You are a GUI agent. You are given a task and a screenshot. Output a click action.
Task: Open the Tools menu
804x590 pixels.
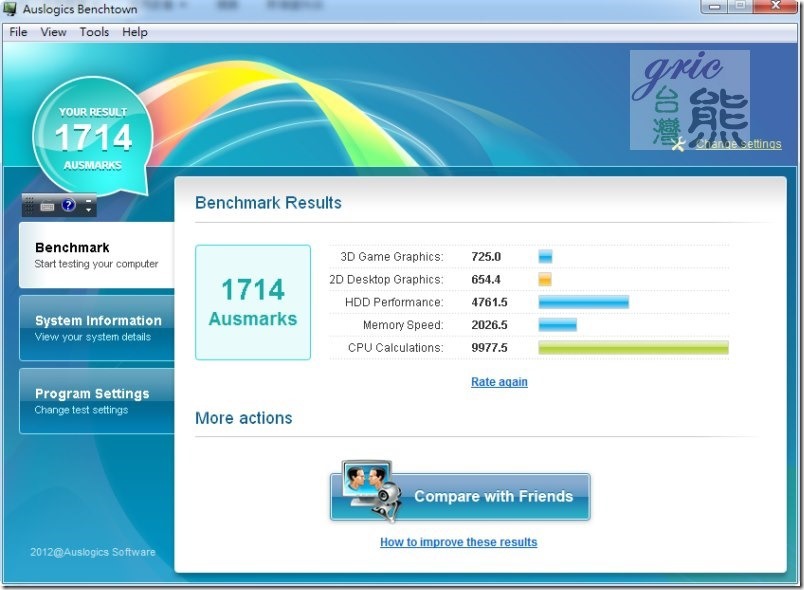(x=94, y=32)
